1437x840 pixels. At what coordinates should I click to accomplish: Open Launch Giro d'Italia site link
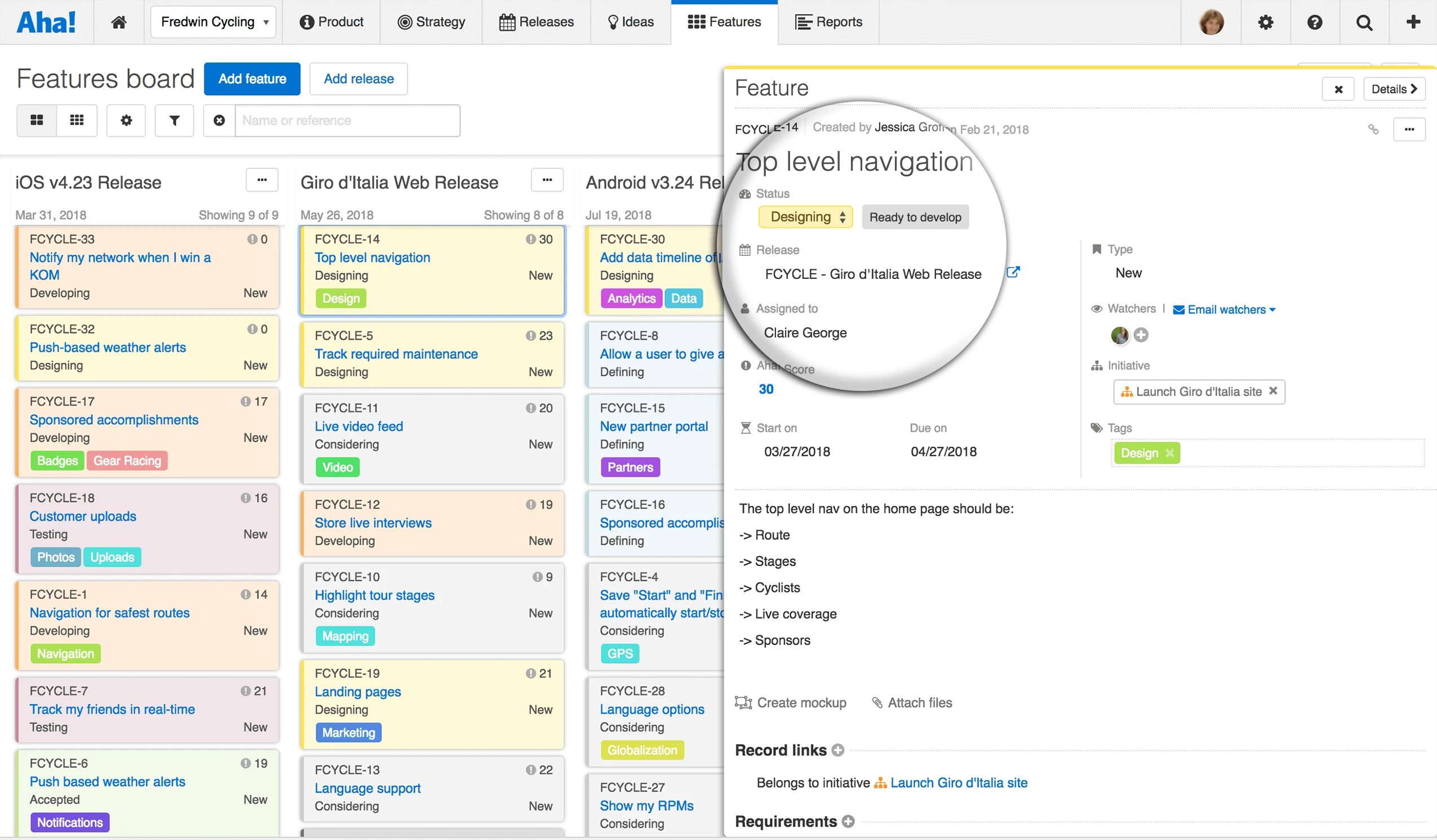(x=959, y=783)
